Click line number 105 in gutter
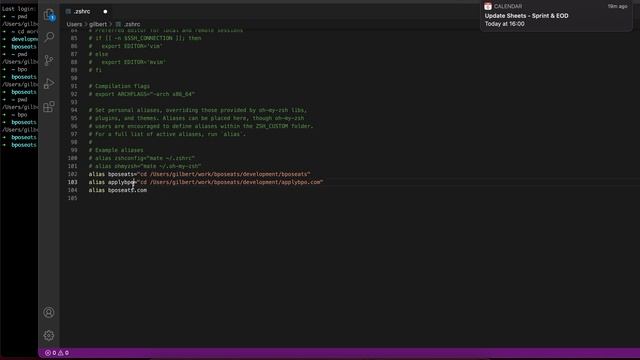This screenshot has height=360, width=640. (x=73, y=198)
